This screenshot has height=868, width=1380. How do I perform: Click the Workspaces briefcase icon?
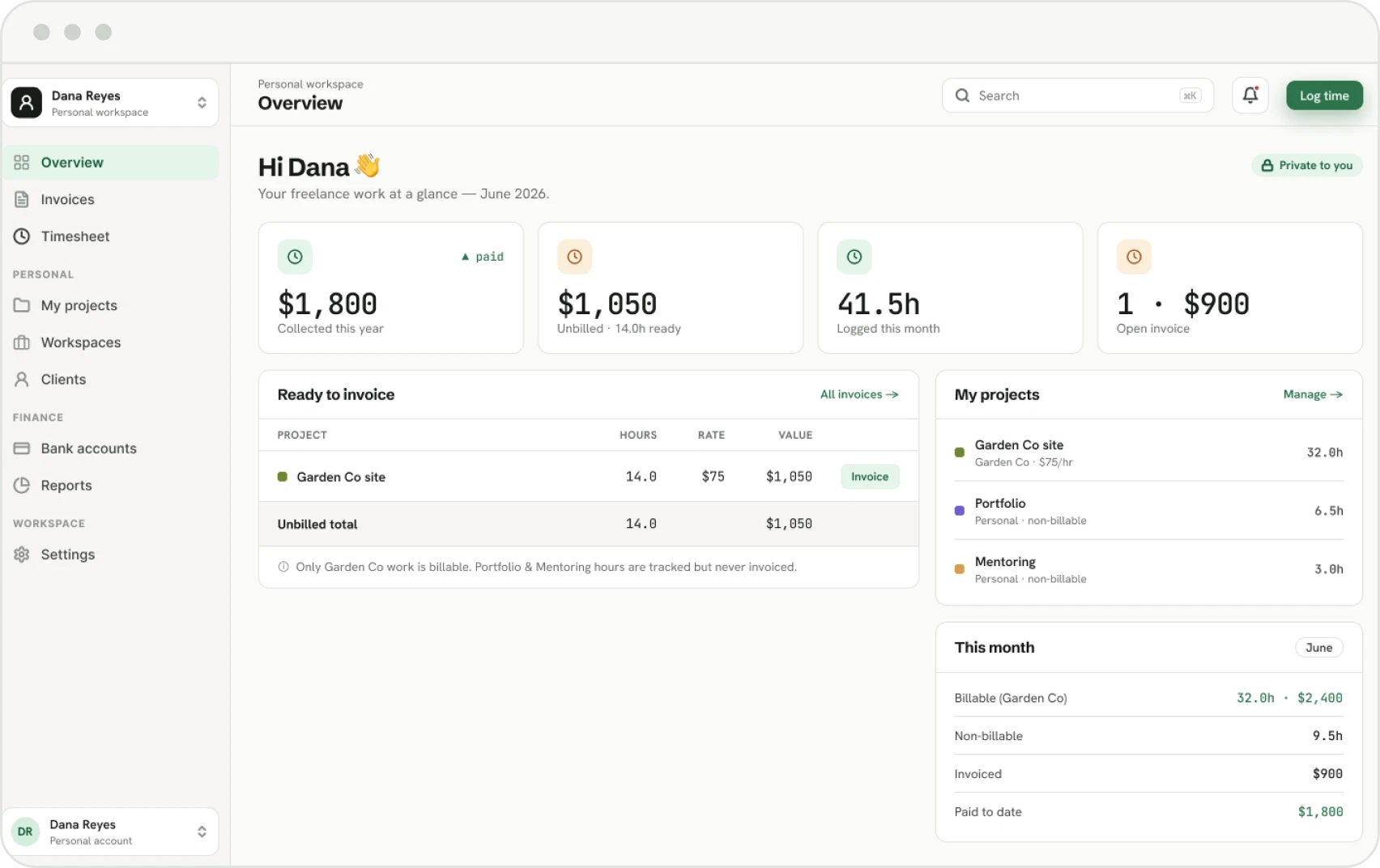click(x=22, y=343)
